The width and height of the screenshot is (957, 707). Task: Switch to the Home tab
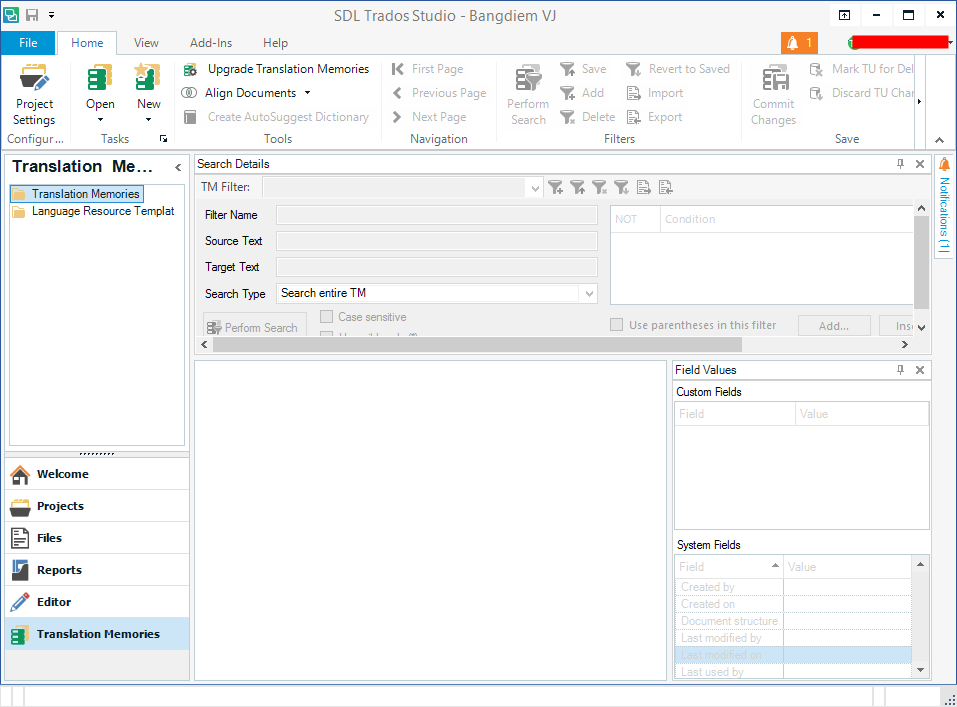click(x=87, y=43)
